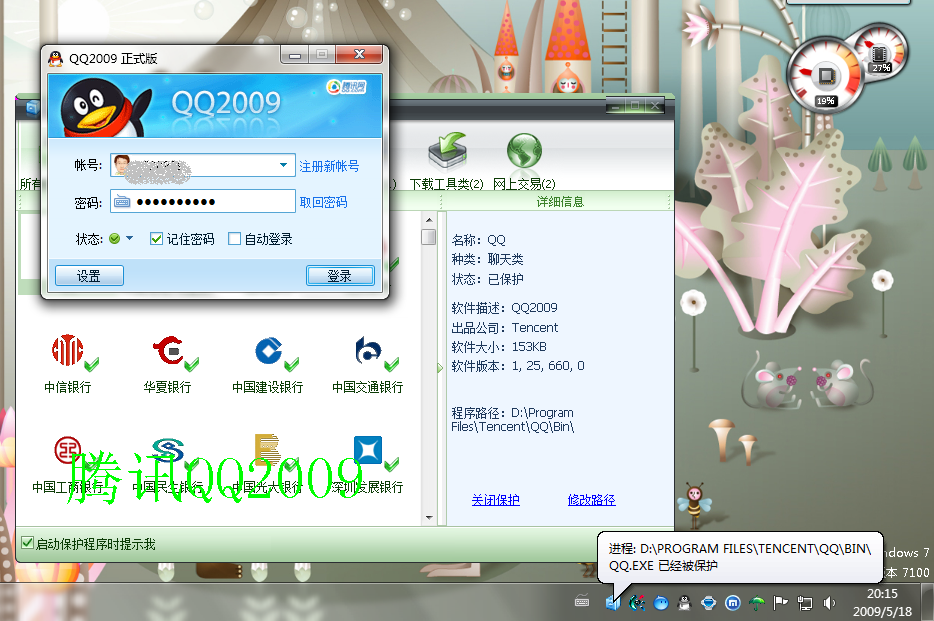Select the 中国工商银行 icon
Viewport: 934px width, 621px height.
(67, 450)
